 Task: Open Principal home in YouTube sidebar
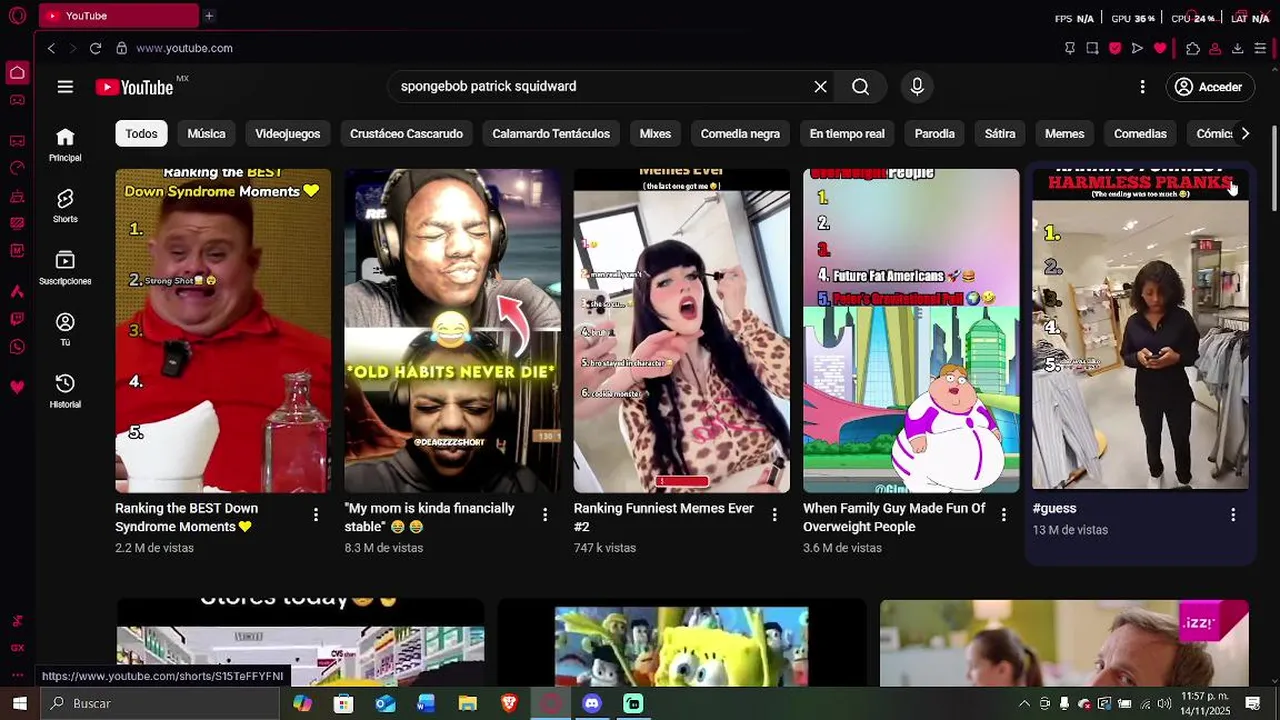tap(65, 144)
